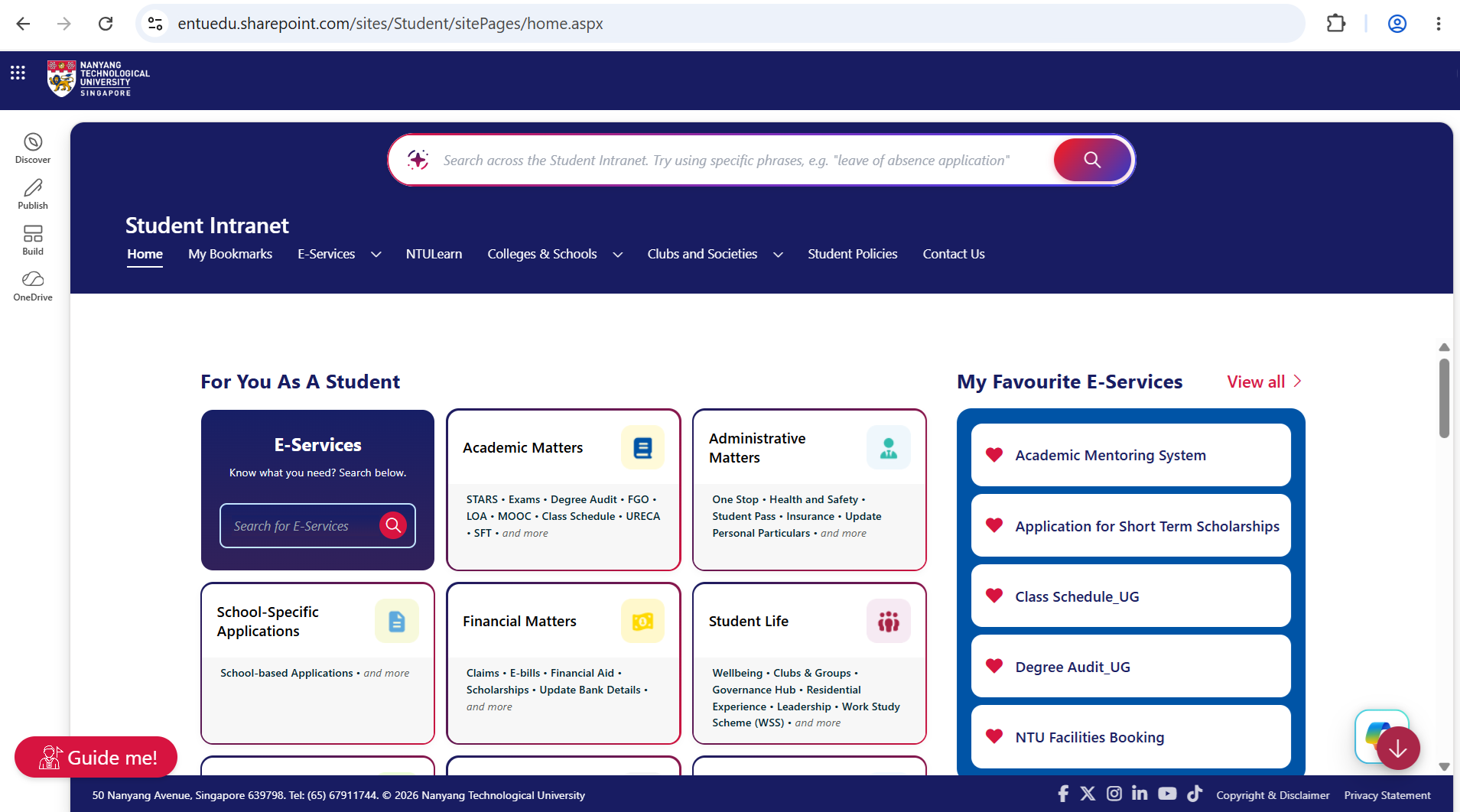The height and width of the screenshot is (812, 1460).
Task: Click the E-Services search magnifier button
Action: tap(393, 525)
